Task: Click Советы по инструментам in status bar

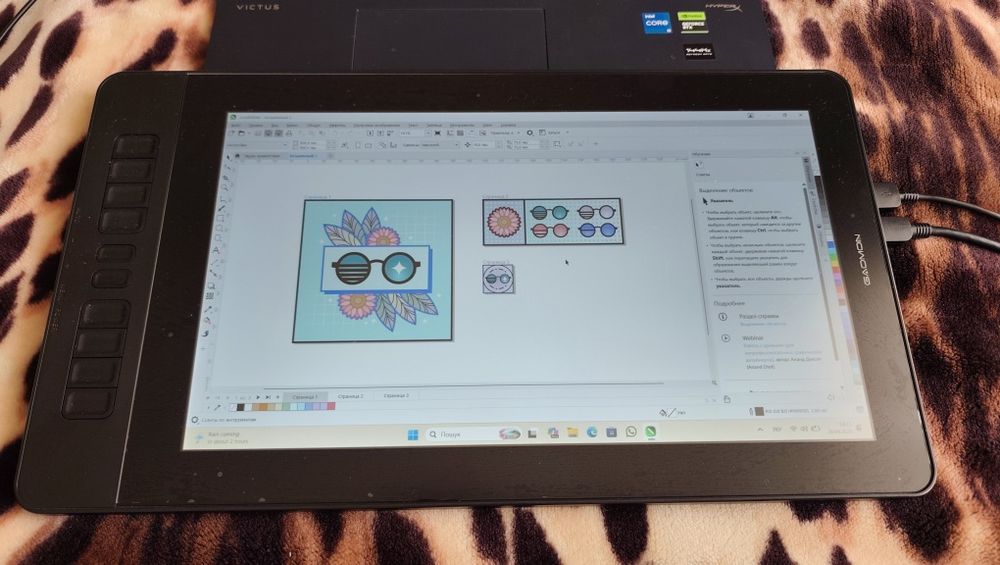Action: pos(229,420)
